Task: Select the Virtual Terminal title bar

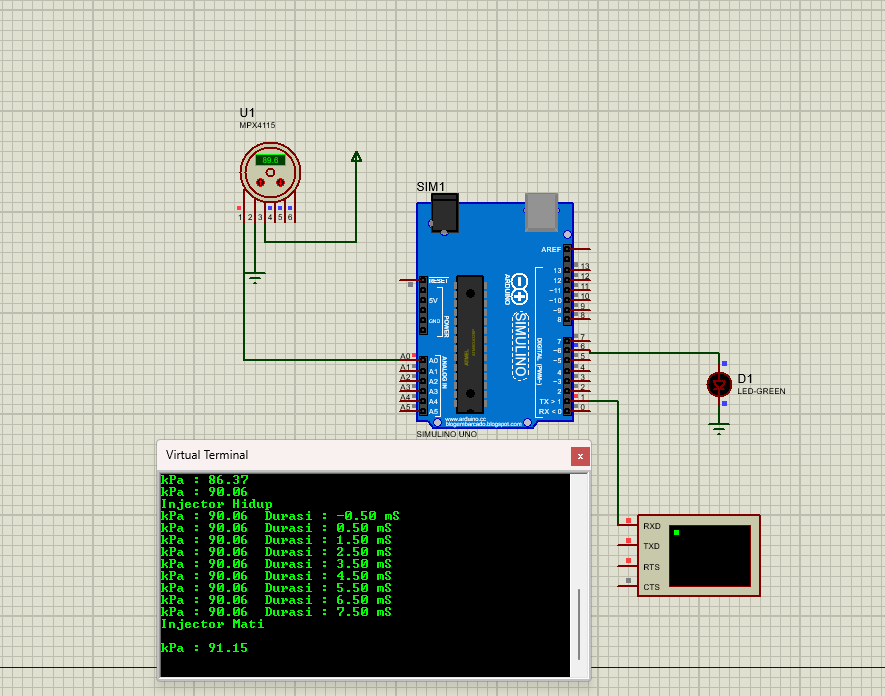Action: pos(300,455)
